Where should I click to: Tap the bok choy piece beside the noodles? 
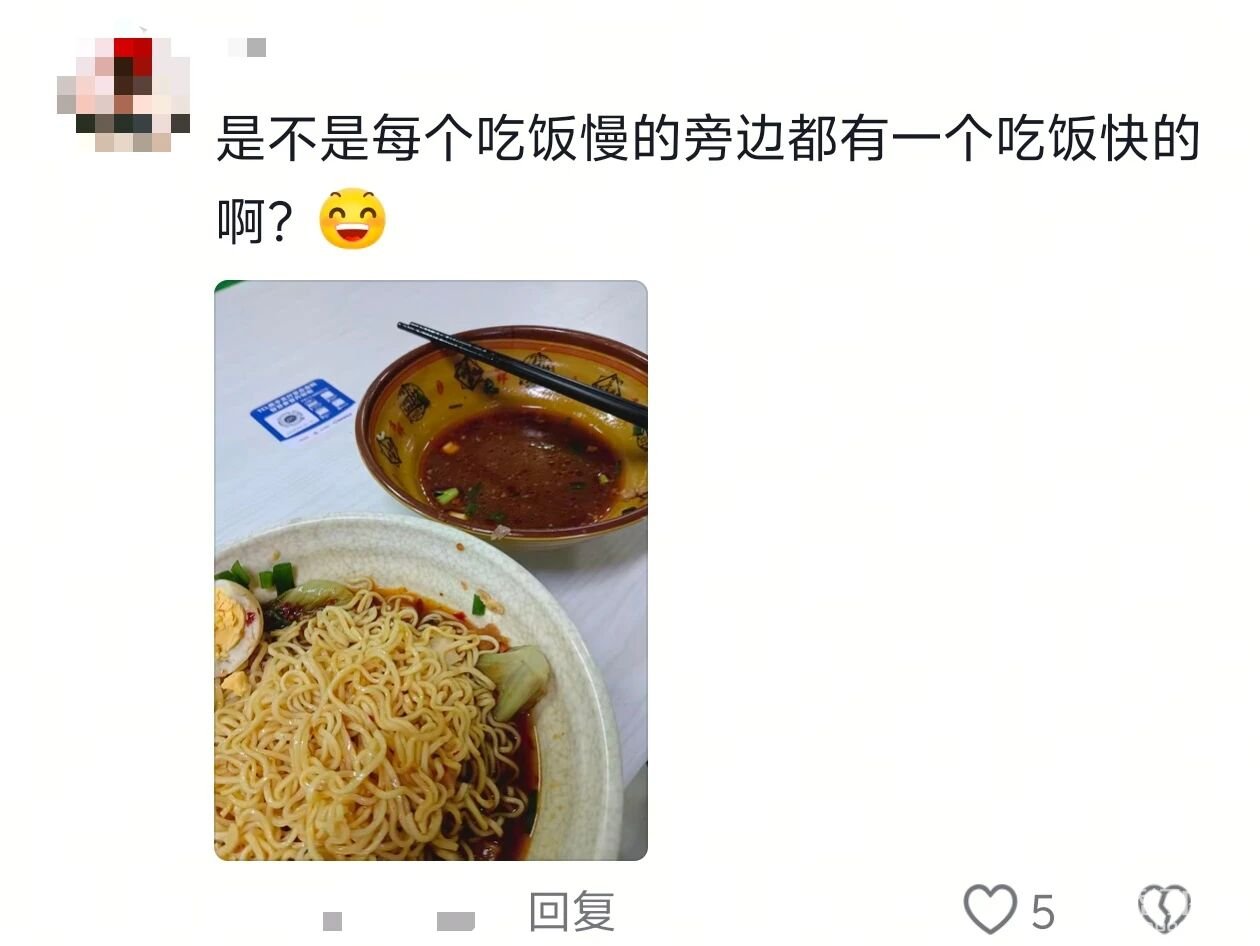pos(514,678)
